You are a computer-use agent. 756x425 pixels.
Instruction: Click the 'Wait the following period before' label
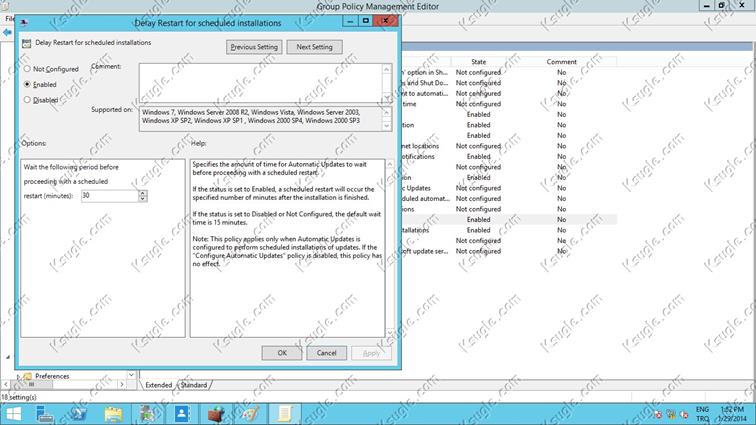coord(71,167)
